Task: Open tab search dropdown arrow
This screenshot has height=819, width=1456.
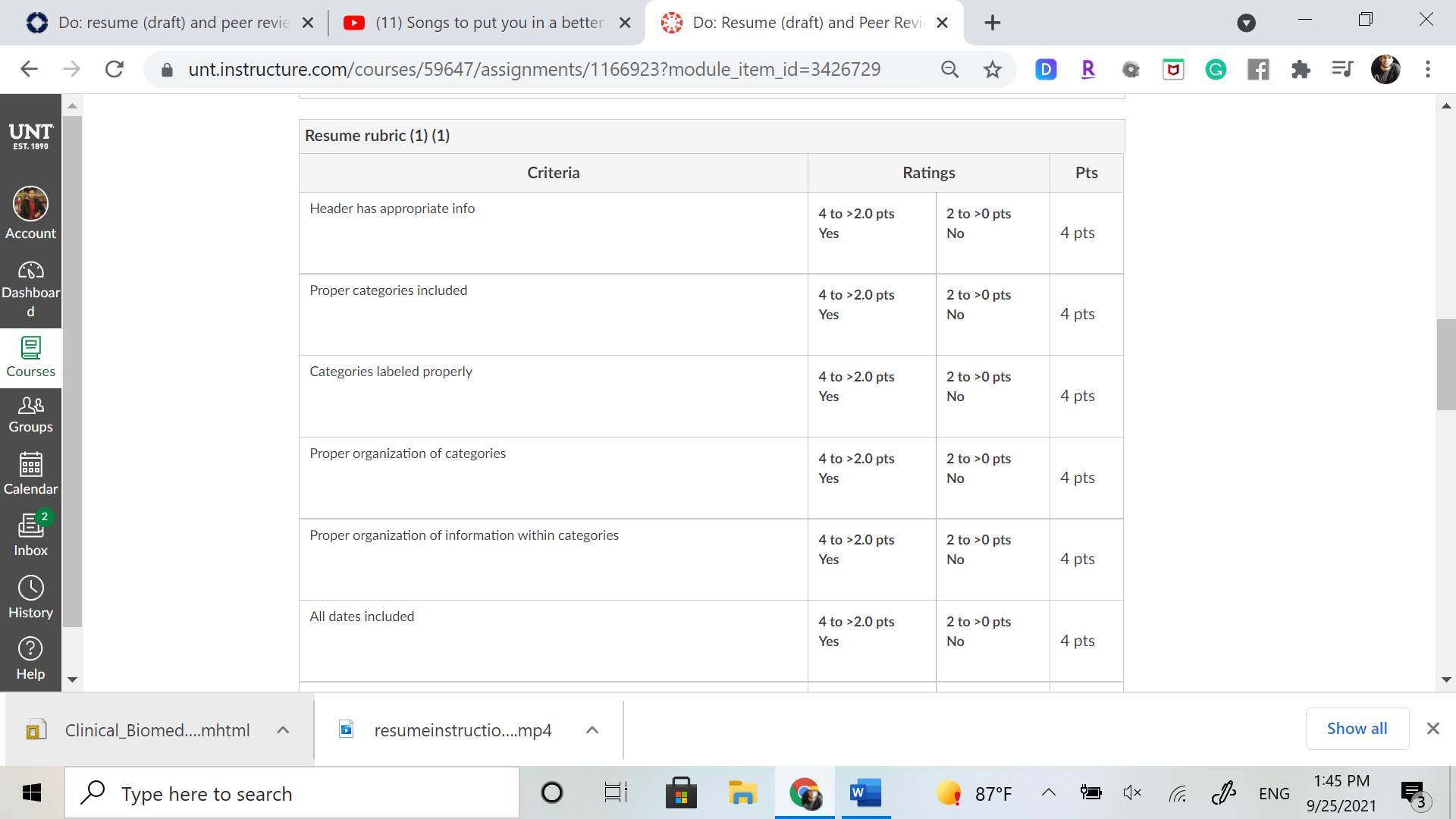Action: pos(1246,23)
